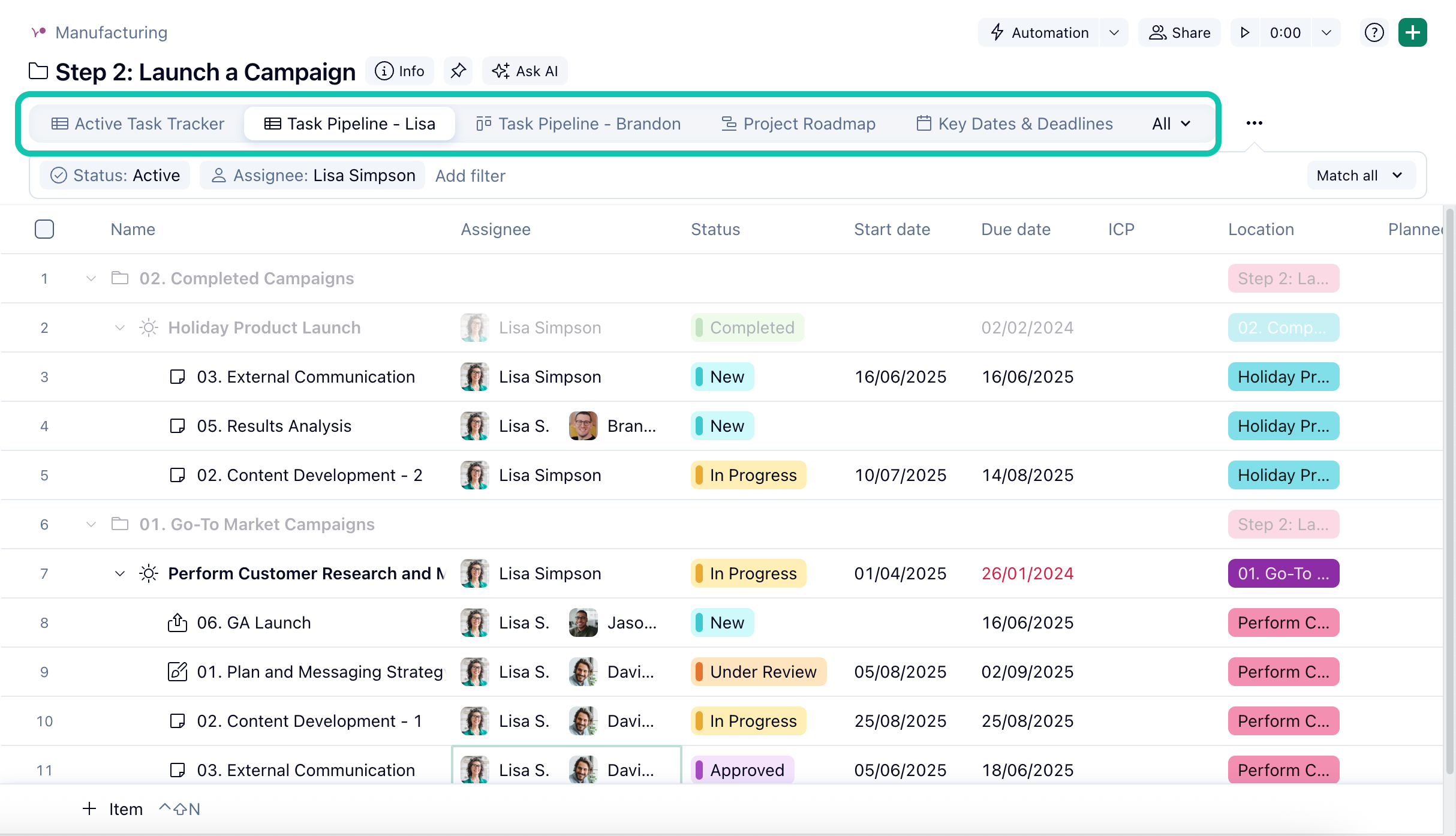Toggle the select-all checkbox in header
This screenshot has width=1456, height=836.
click(44, 229)
